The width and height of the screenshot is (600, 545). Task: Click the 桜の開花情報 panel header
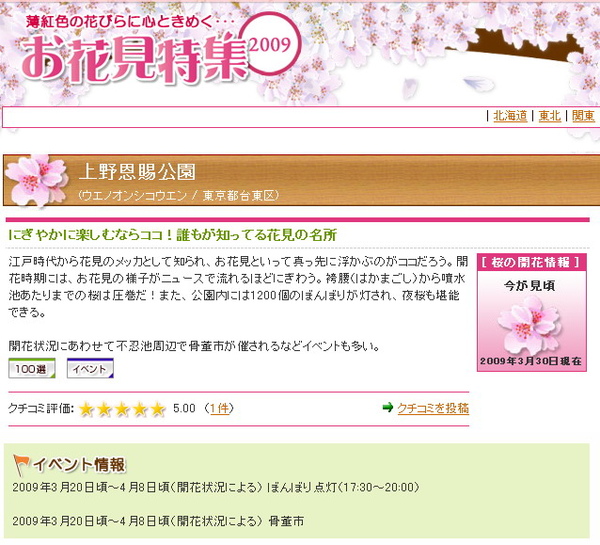(x=532, y=262)
